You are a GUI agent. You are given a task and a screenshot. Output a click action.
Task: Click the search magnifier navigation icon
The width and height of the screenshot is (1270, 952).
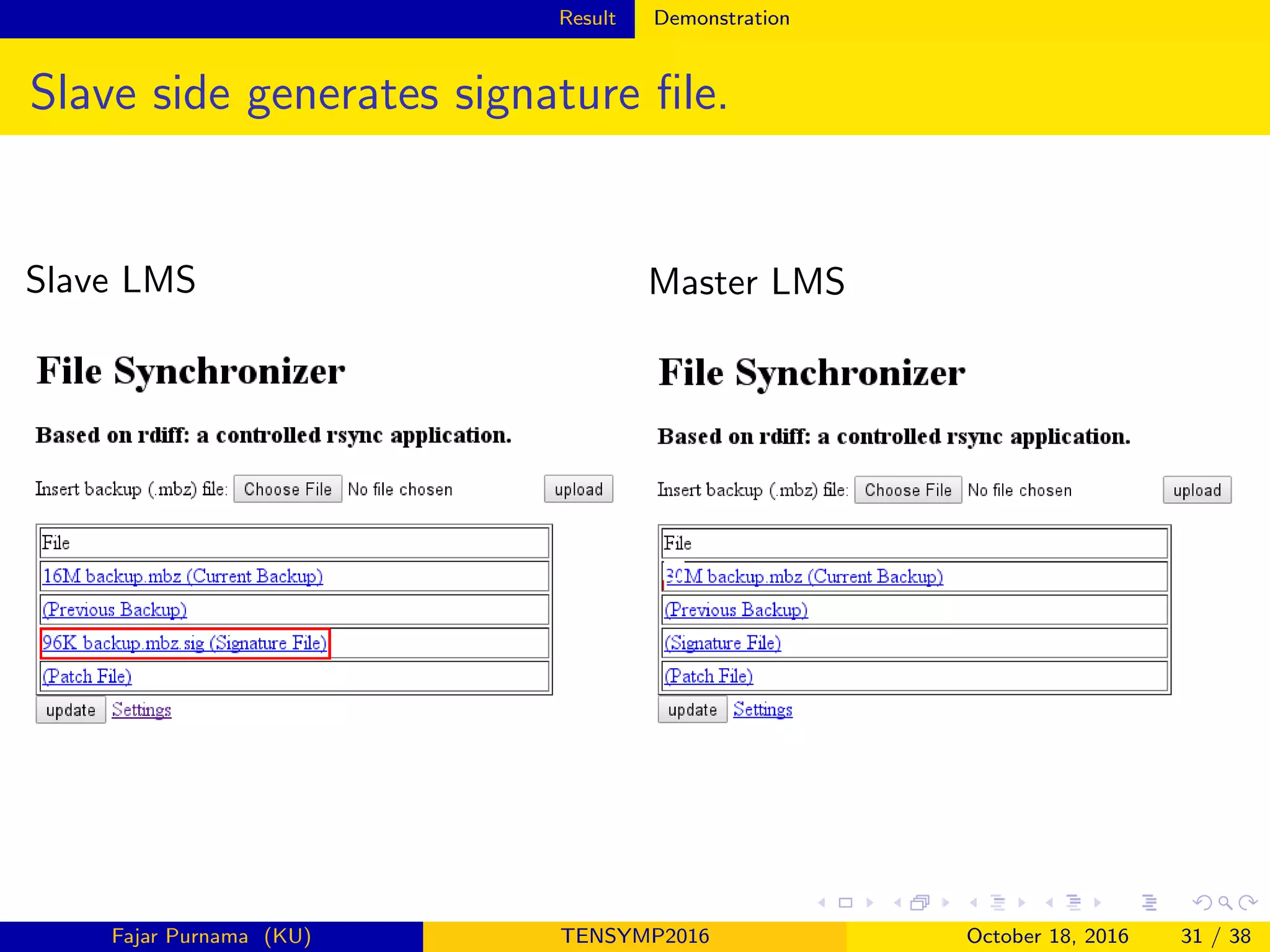pos(1225,902)
